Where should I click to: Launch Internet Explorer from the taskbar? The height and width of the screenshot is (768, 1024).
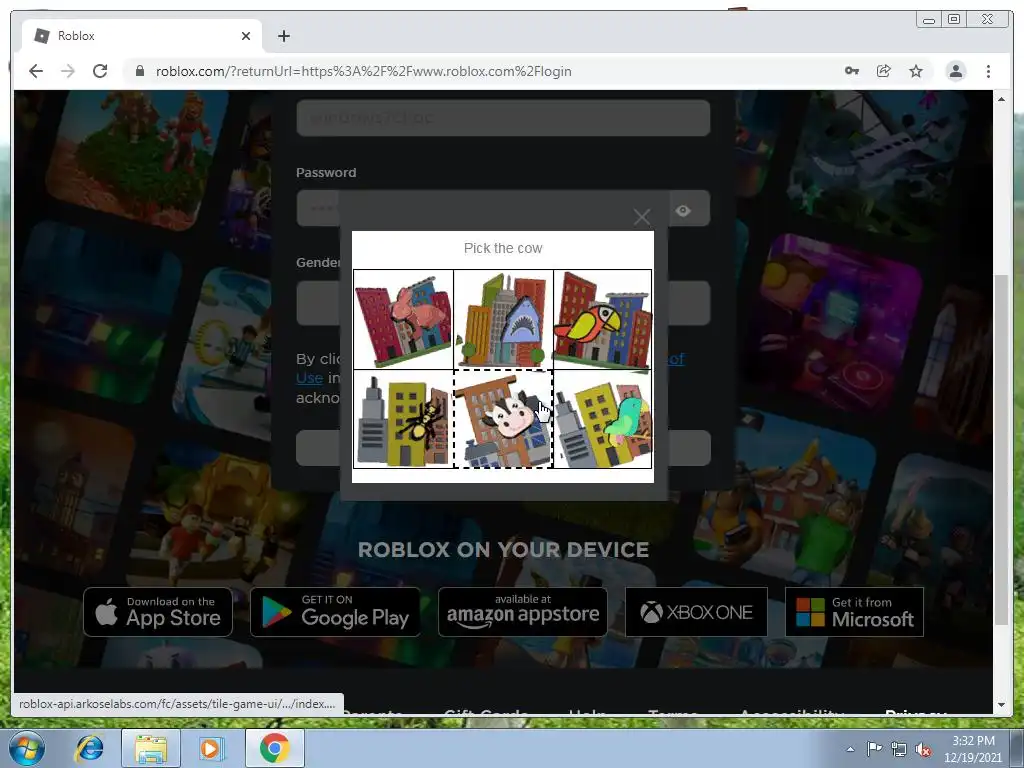point(89,748)
